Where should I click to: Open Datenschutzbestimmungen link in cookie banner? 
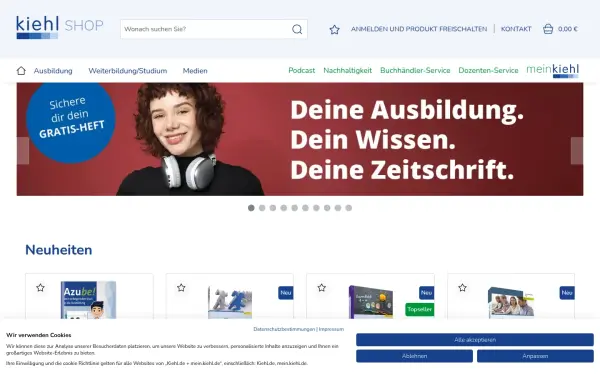tap(284, 329)
